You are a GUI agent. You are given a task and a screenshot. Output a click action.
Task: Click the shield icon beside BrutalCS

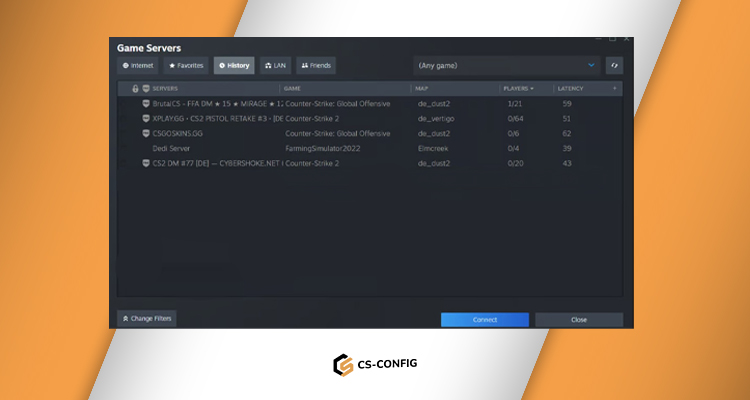point(146,103)
